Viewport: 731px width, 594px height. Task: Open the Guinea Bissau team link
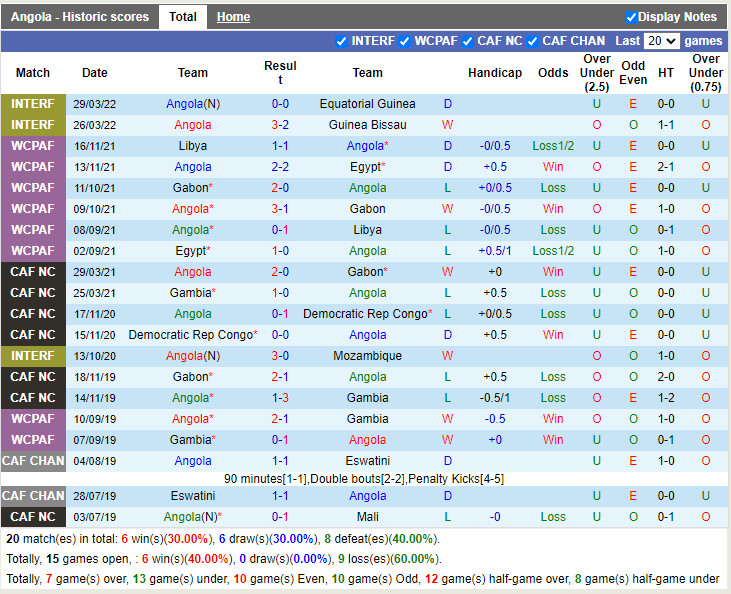[x=367, y=125]
